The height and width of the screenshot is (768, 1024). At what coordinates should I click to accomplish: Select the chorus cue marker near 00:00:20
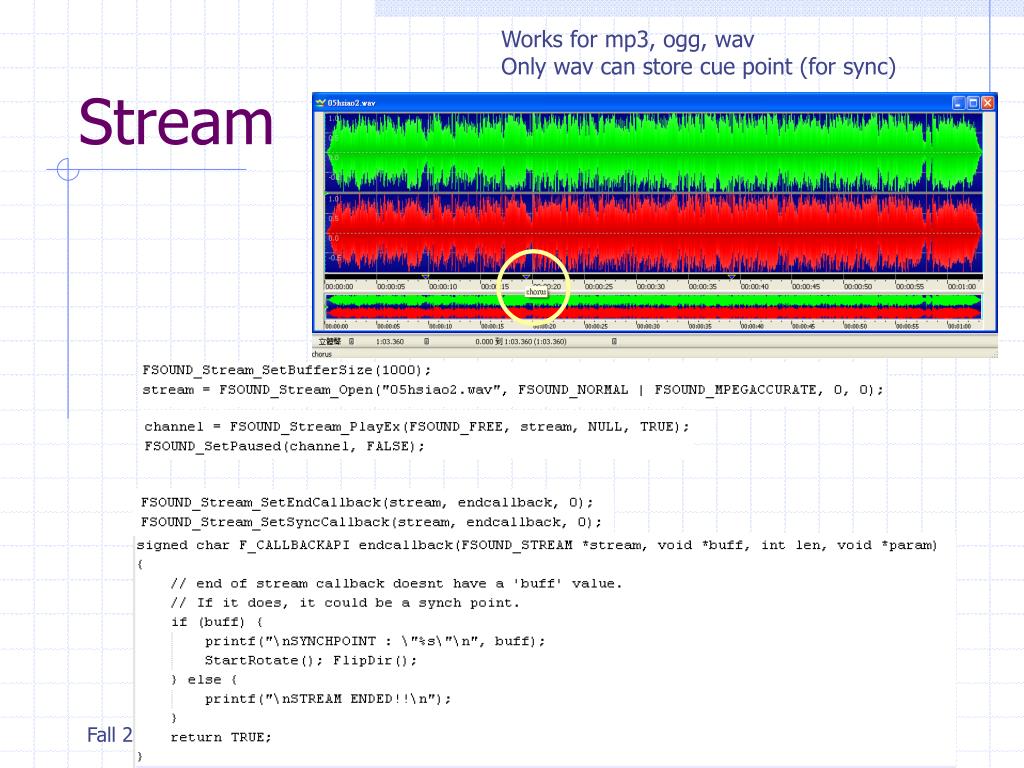point(526,278)
